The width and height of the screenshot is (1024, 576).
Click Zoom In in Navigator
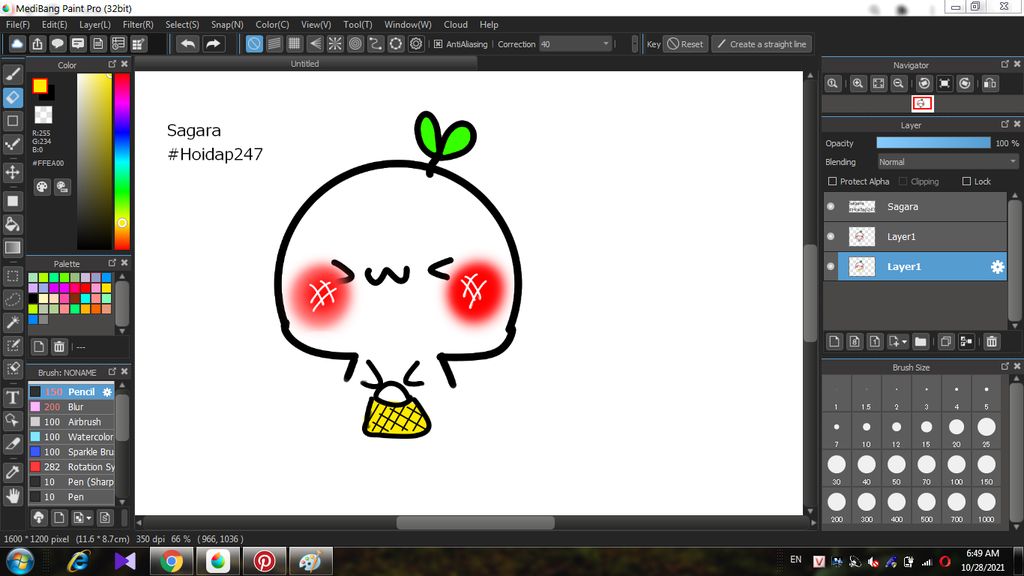[857, 84]
